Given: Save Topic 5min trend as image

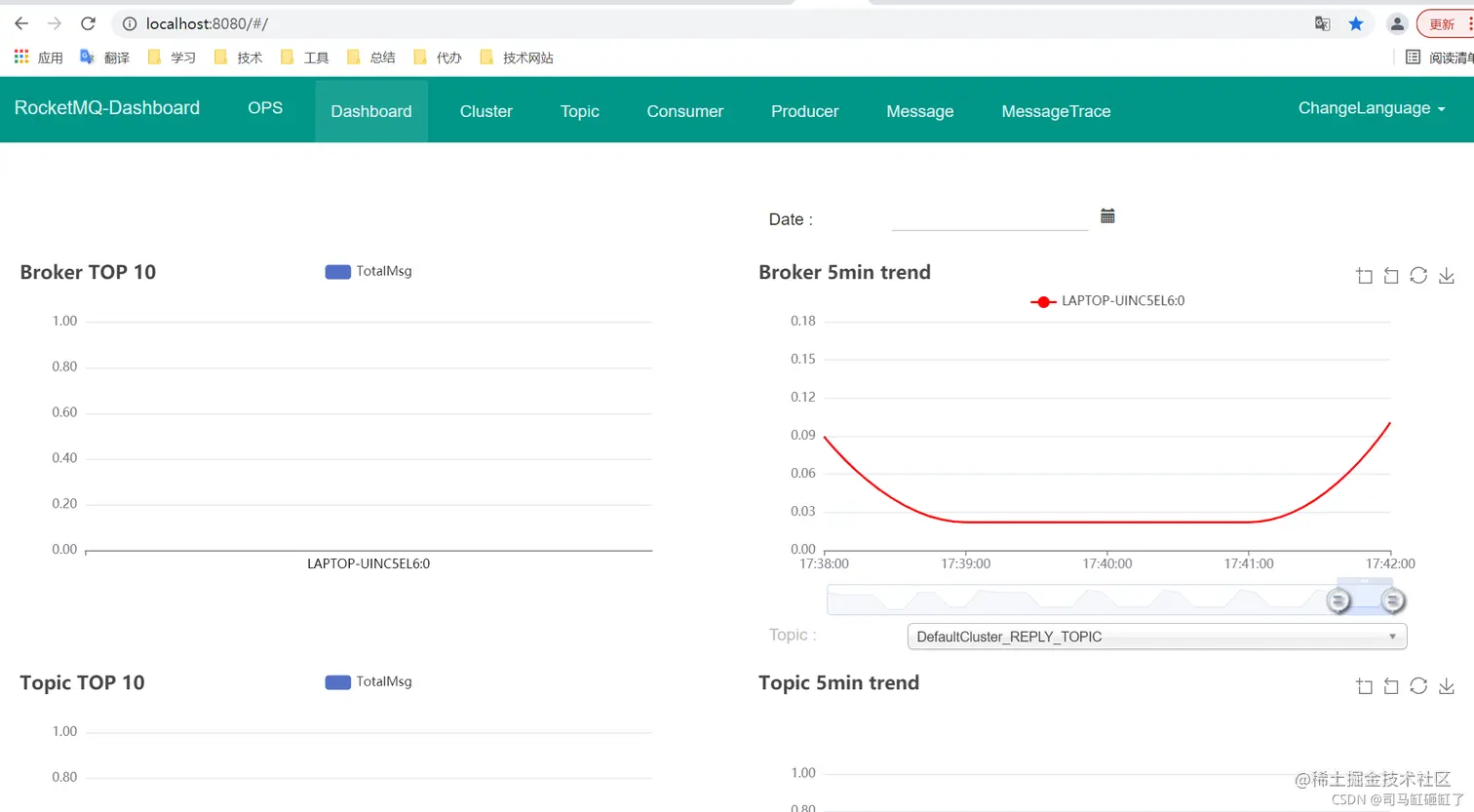Looking at the screenshot, I should pyautogui.click(x=1447, y=686).
